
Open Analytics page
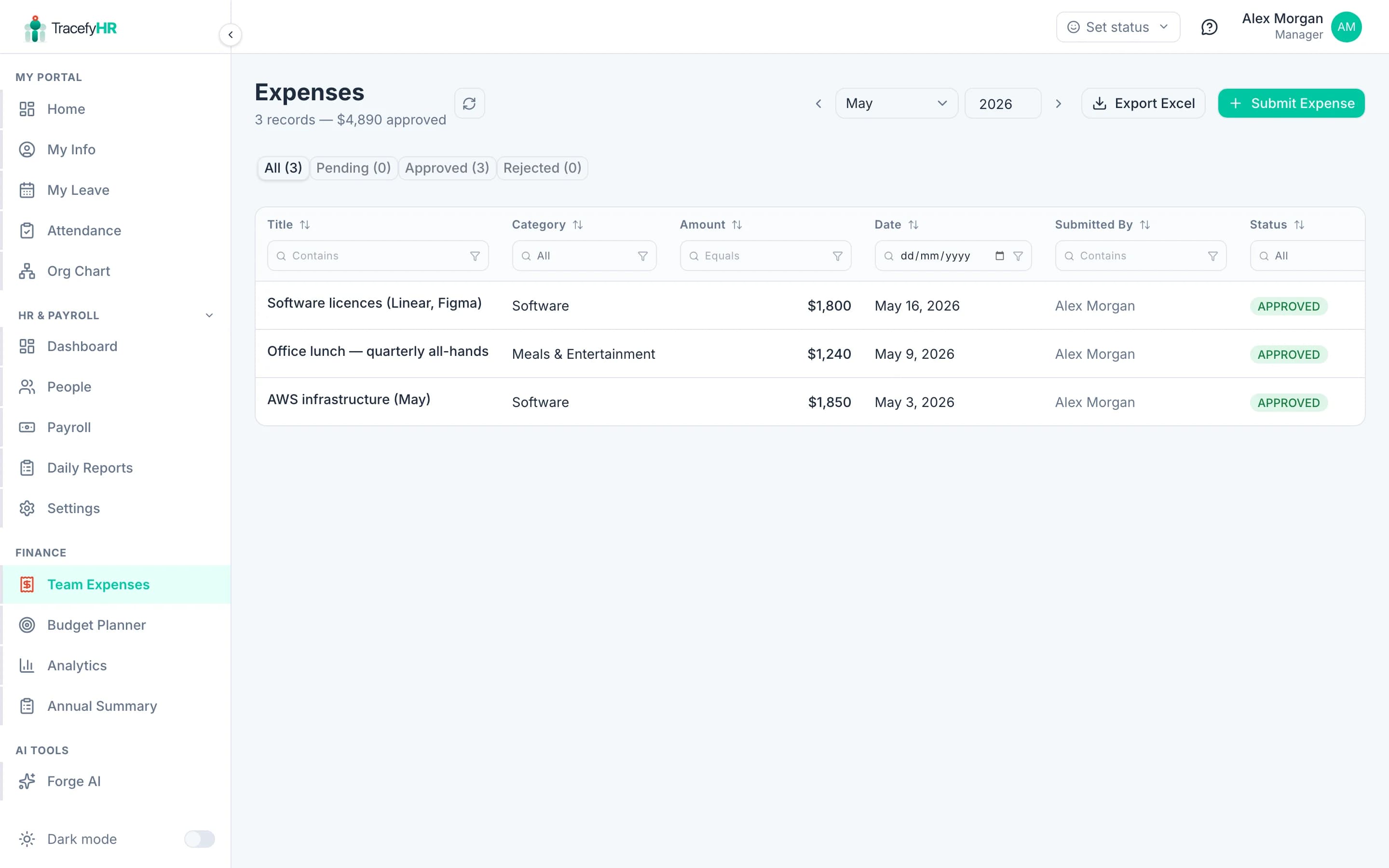point(116,665)
